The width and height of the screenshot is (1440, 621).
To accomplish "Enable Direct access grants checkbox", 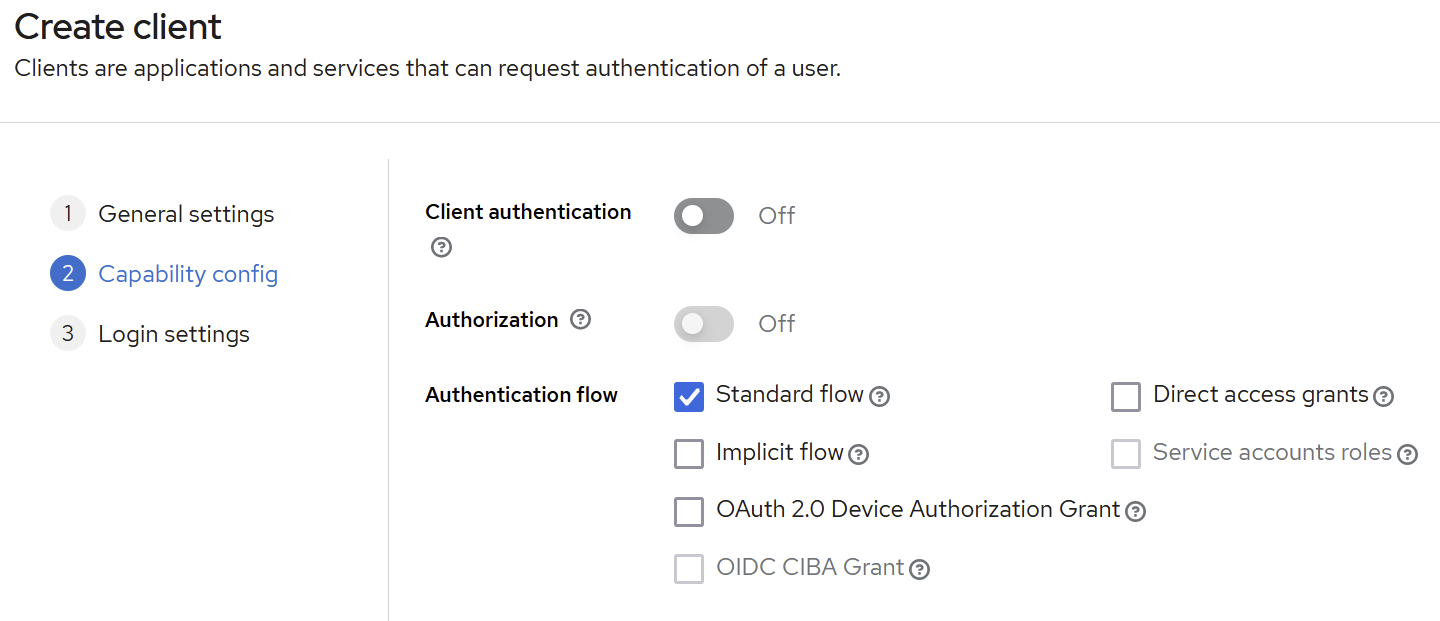I will [x=1126, y=397].
